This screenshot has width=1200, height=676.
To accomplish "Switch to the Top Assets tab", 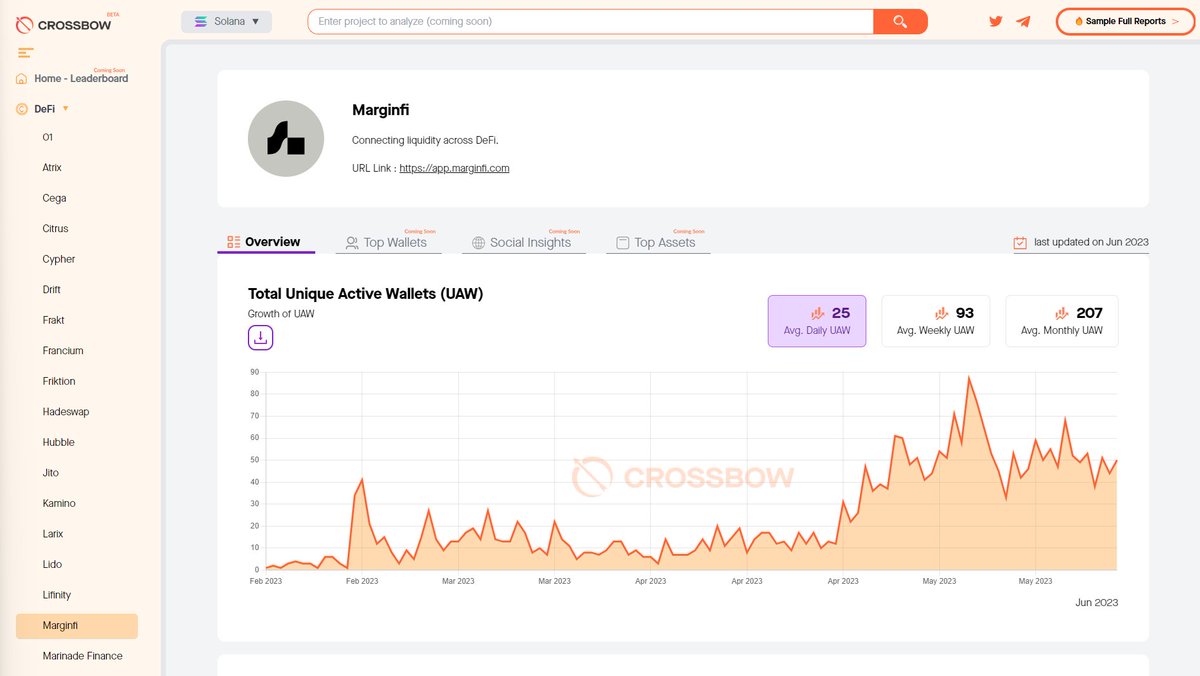I will point(658,242).
